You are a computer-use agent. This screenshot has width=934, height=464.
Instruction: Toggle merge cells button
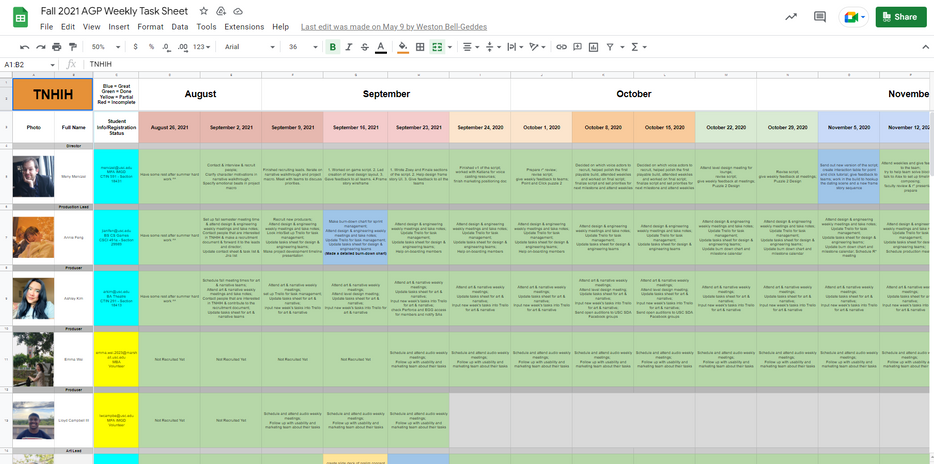tap(437, 47)
